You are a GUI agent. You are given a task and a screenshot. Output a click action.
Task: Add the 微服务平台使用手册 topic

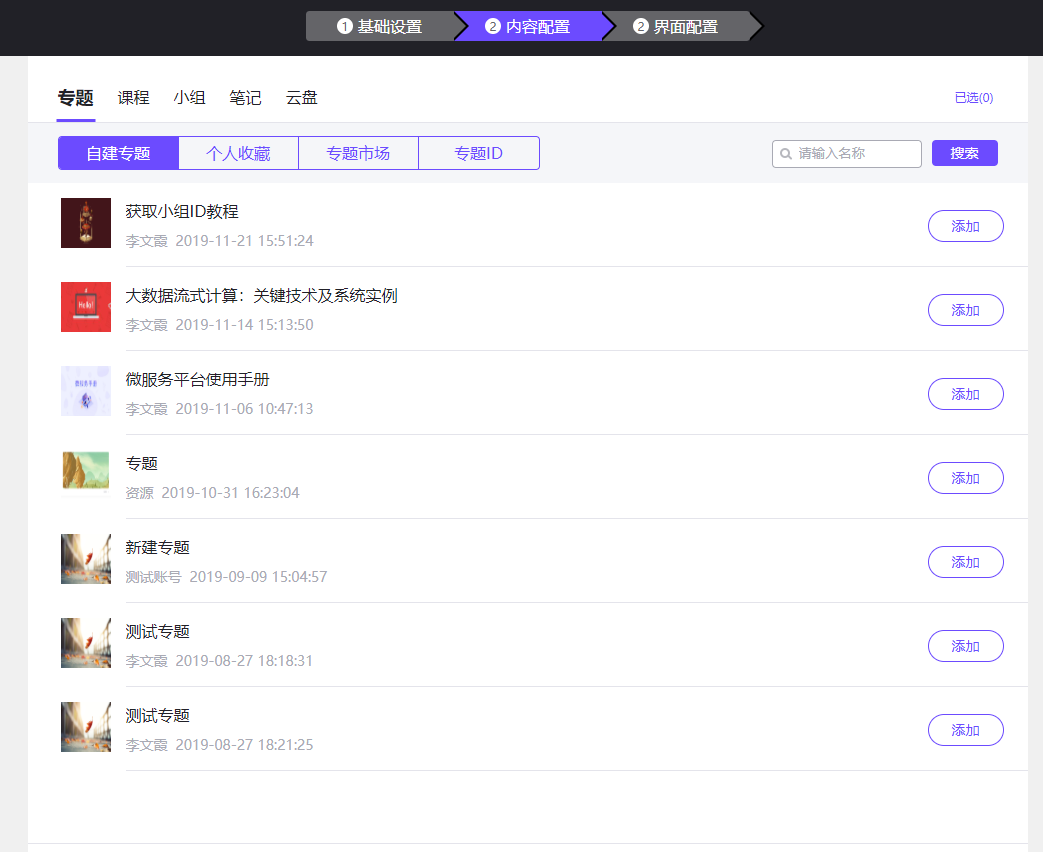(x=965, y=394)
